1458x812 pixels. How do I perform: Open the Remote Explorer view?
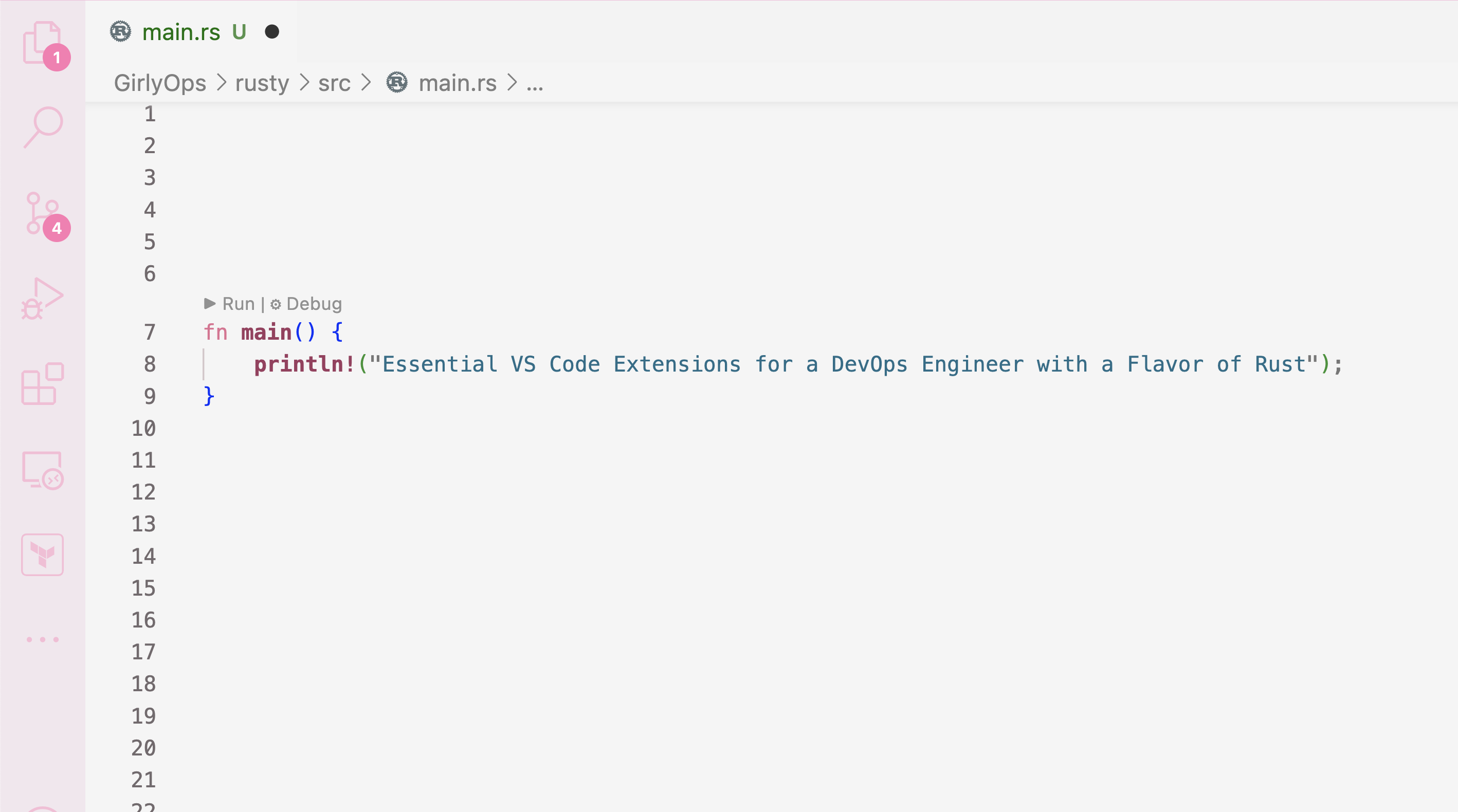[x=43, y=470]
